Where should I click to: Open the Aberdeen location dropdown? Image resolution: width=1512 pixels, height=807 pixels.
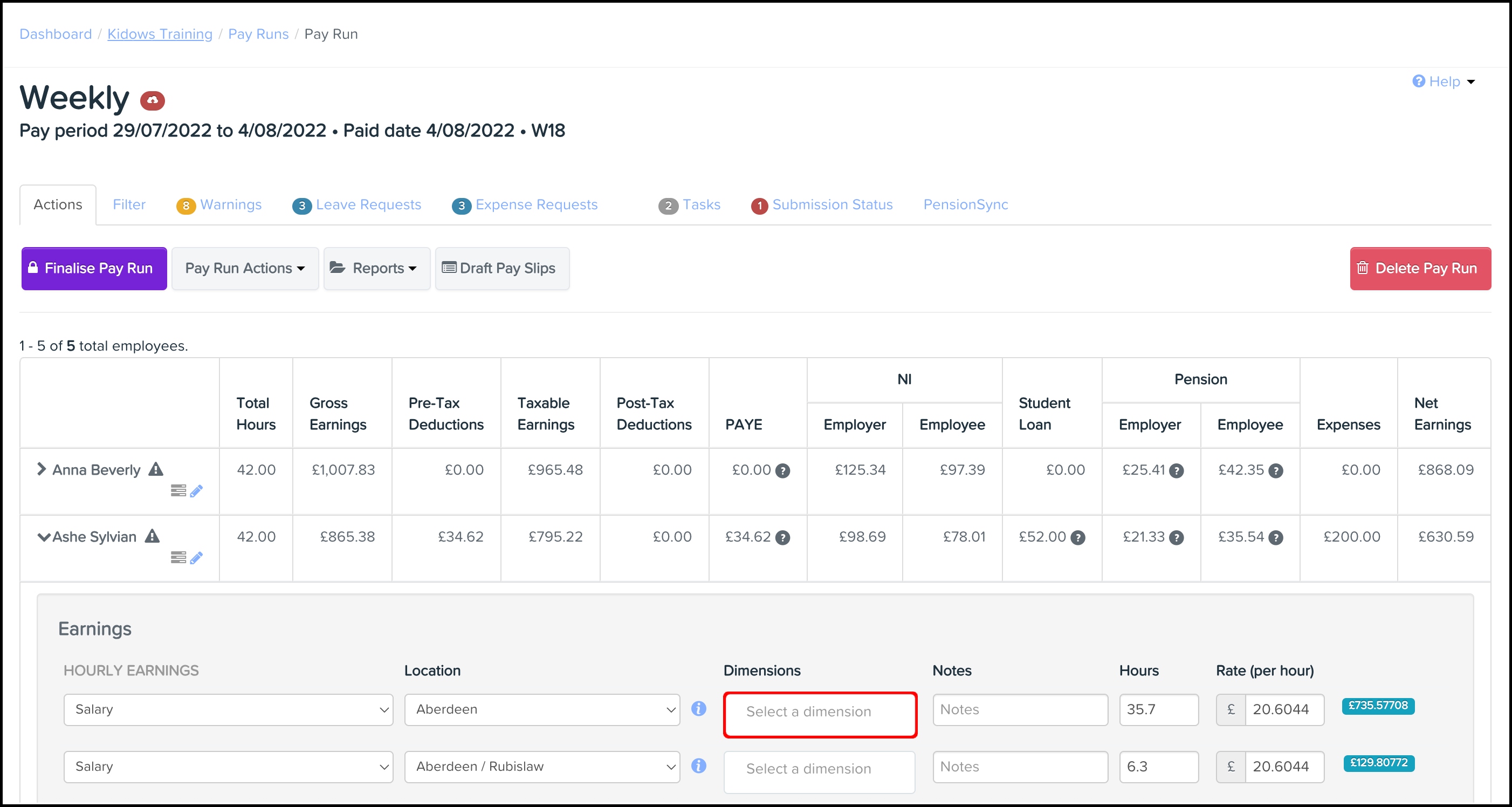[x=541, y=709]
